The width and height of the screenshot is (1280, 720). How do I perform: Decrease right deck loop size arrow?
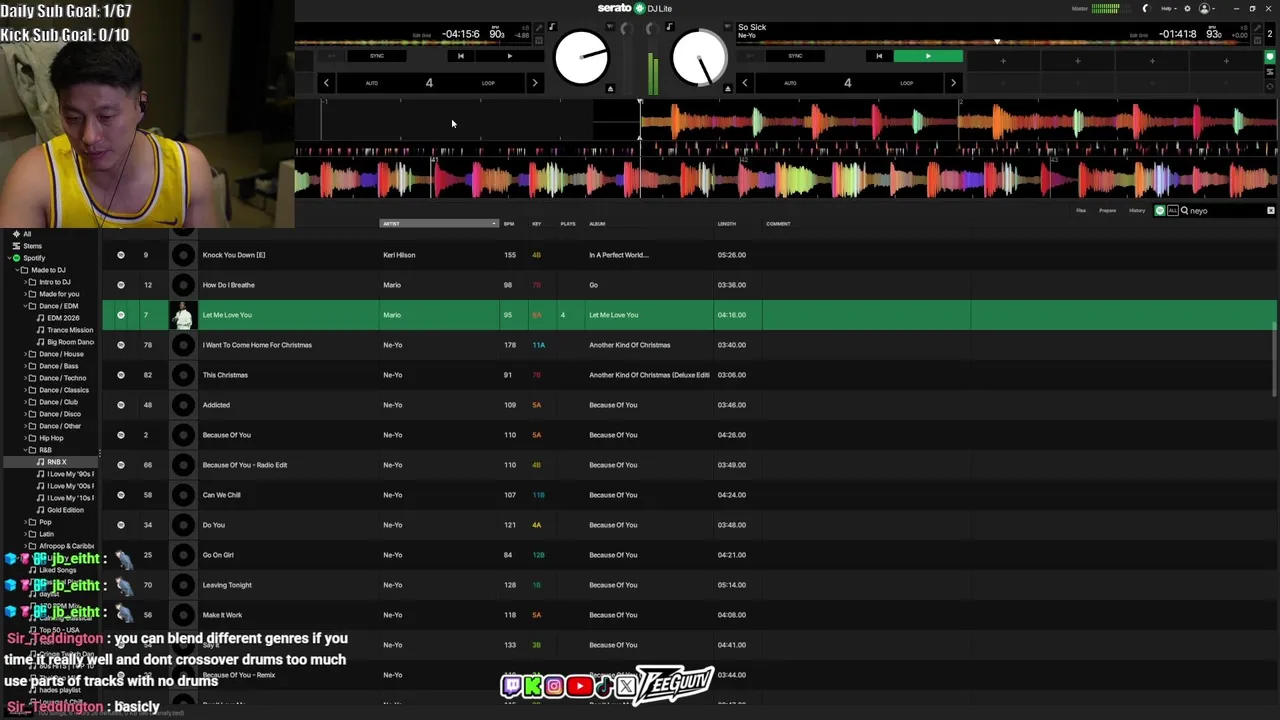744,83
